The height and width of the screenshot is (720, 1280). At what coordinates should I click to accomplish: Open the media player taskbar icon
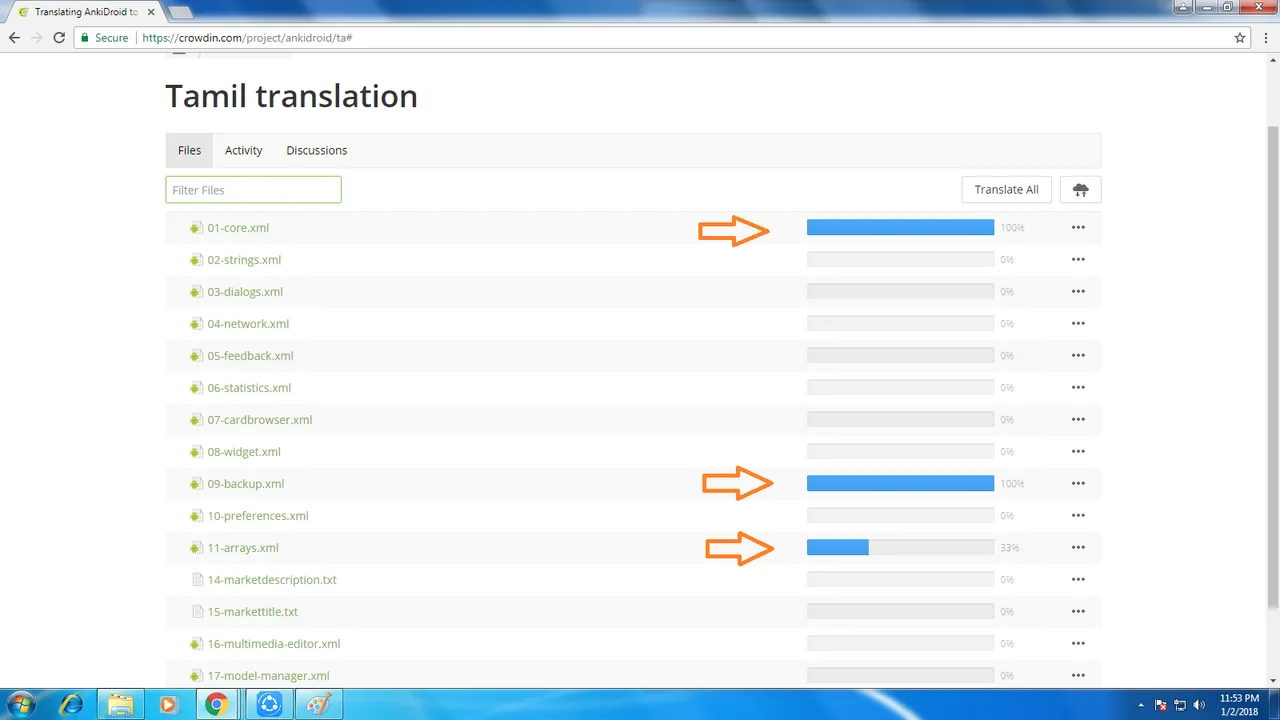168,704
